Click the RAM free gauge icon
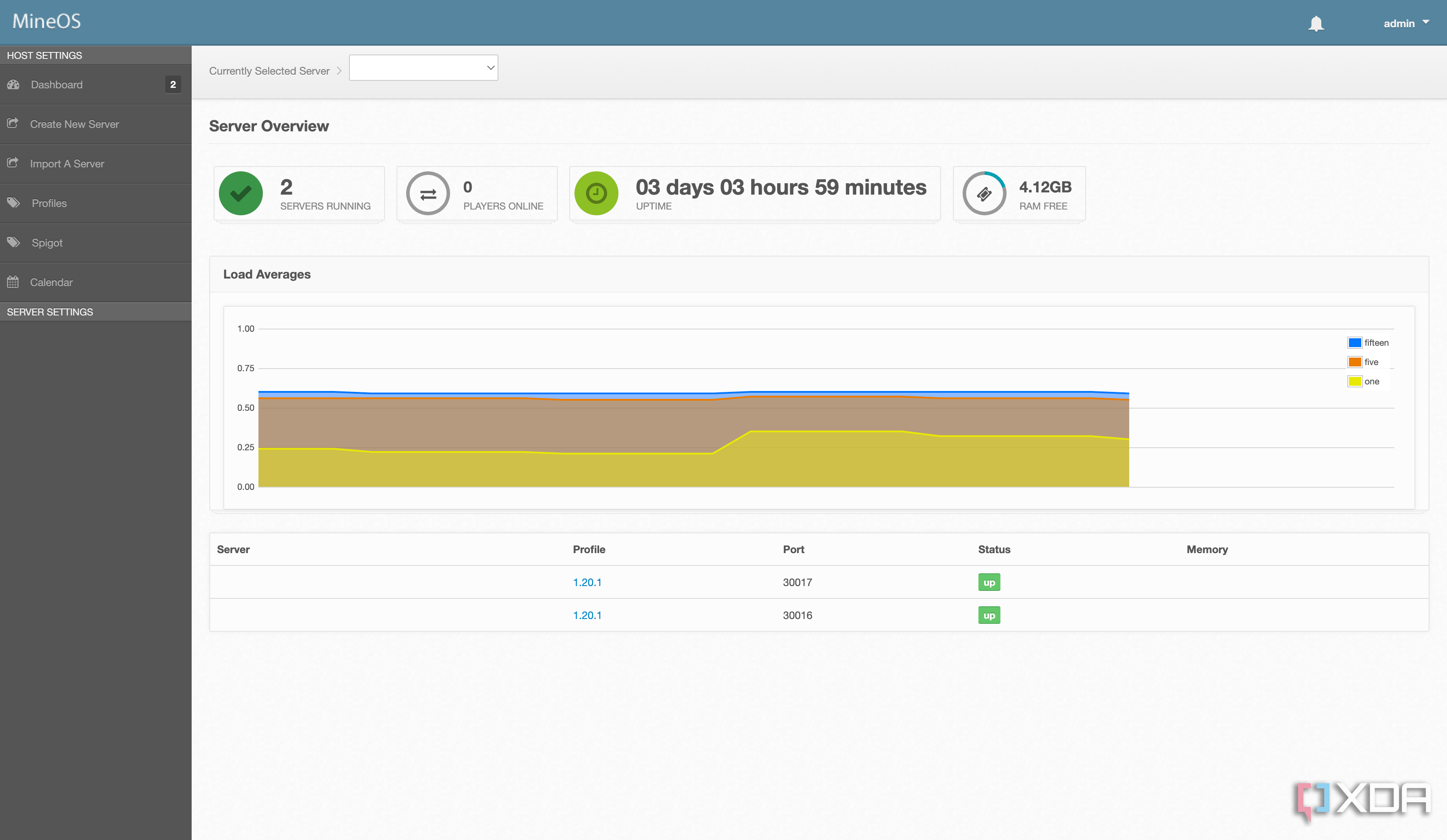This screenshot has height=840, width=1447. click(984, 193)
